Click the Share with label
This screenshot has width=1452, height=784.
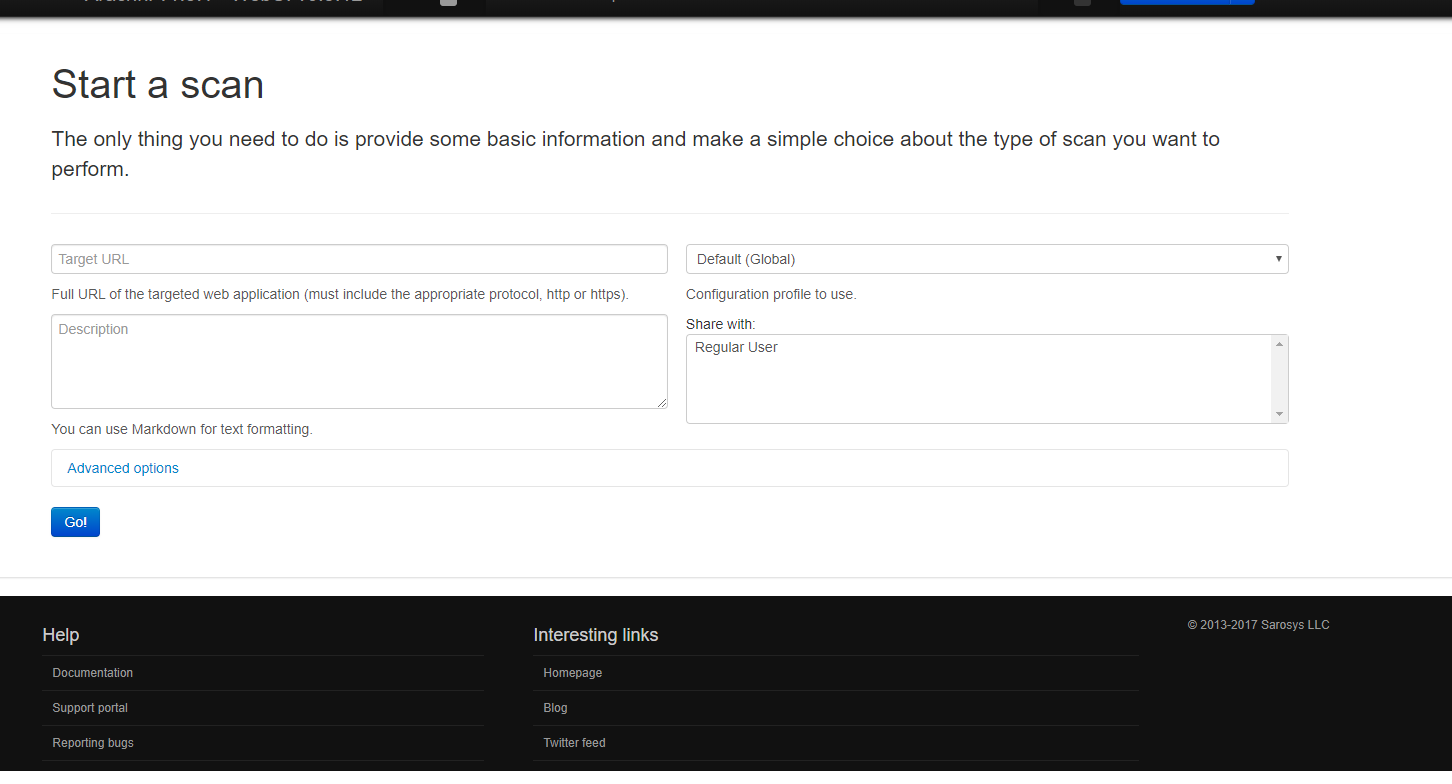click(x=720, y=324)
